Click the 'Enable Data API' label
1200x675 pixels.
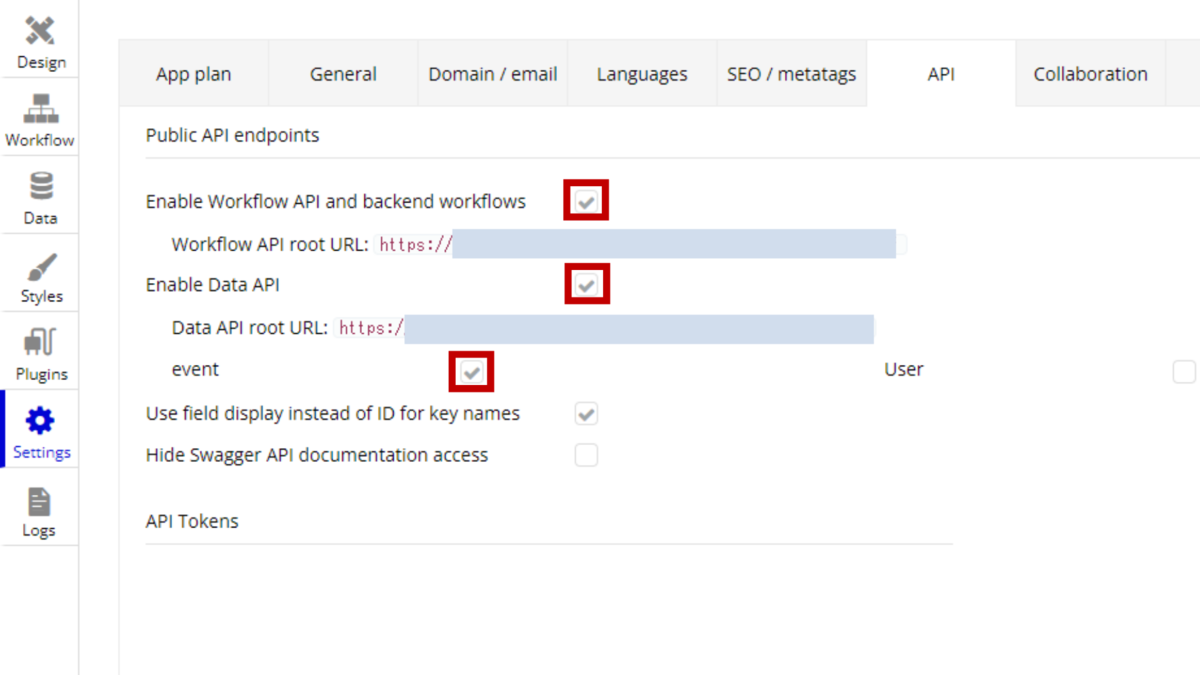click(x=213, y=285)
